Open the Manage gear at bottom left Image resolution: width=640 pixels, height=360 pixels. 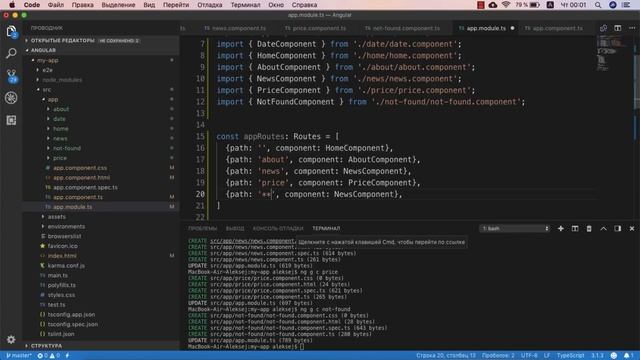11,339
